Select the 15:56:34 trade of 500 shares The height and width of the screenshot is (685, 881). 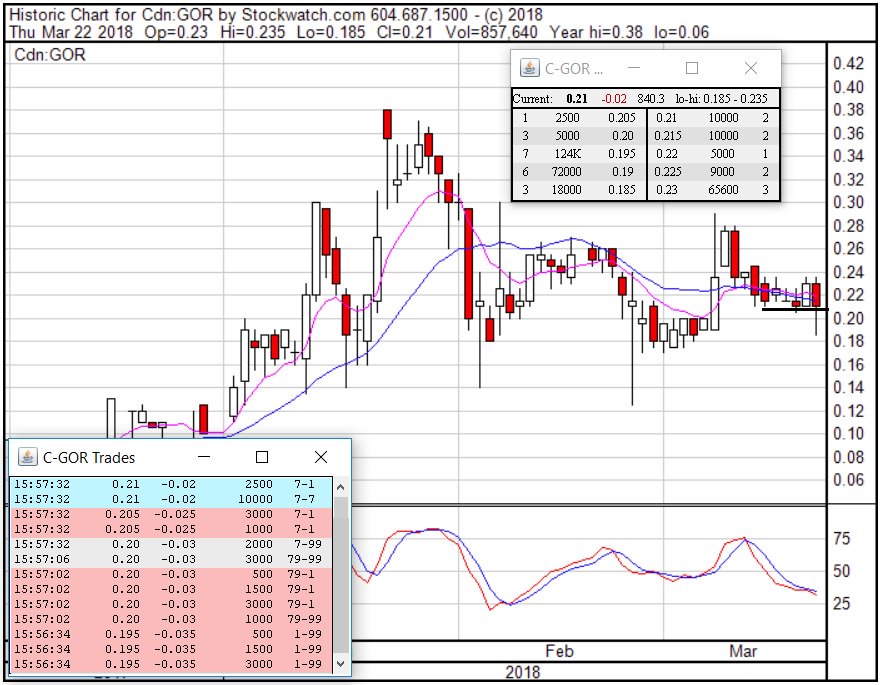pyautogui.click(x=171, y=634)
